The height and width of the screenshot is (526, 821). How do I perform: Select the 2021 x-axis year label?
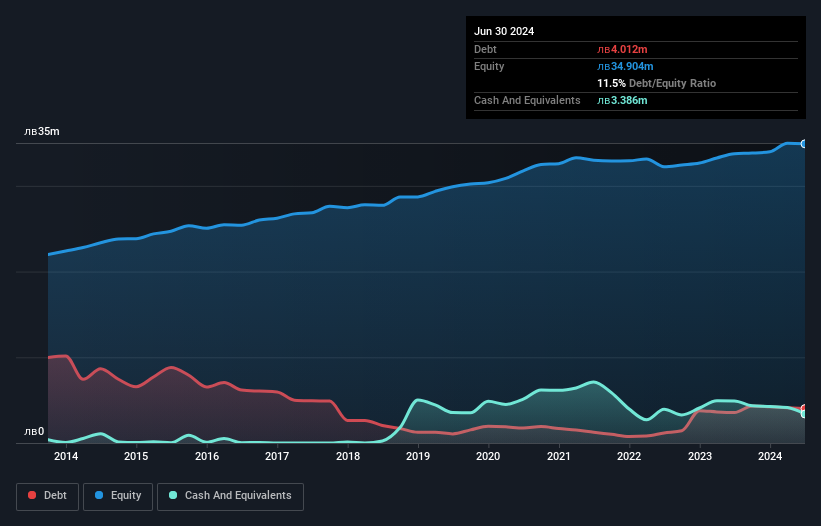click(x=559, y=456)
